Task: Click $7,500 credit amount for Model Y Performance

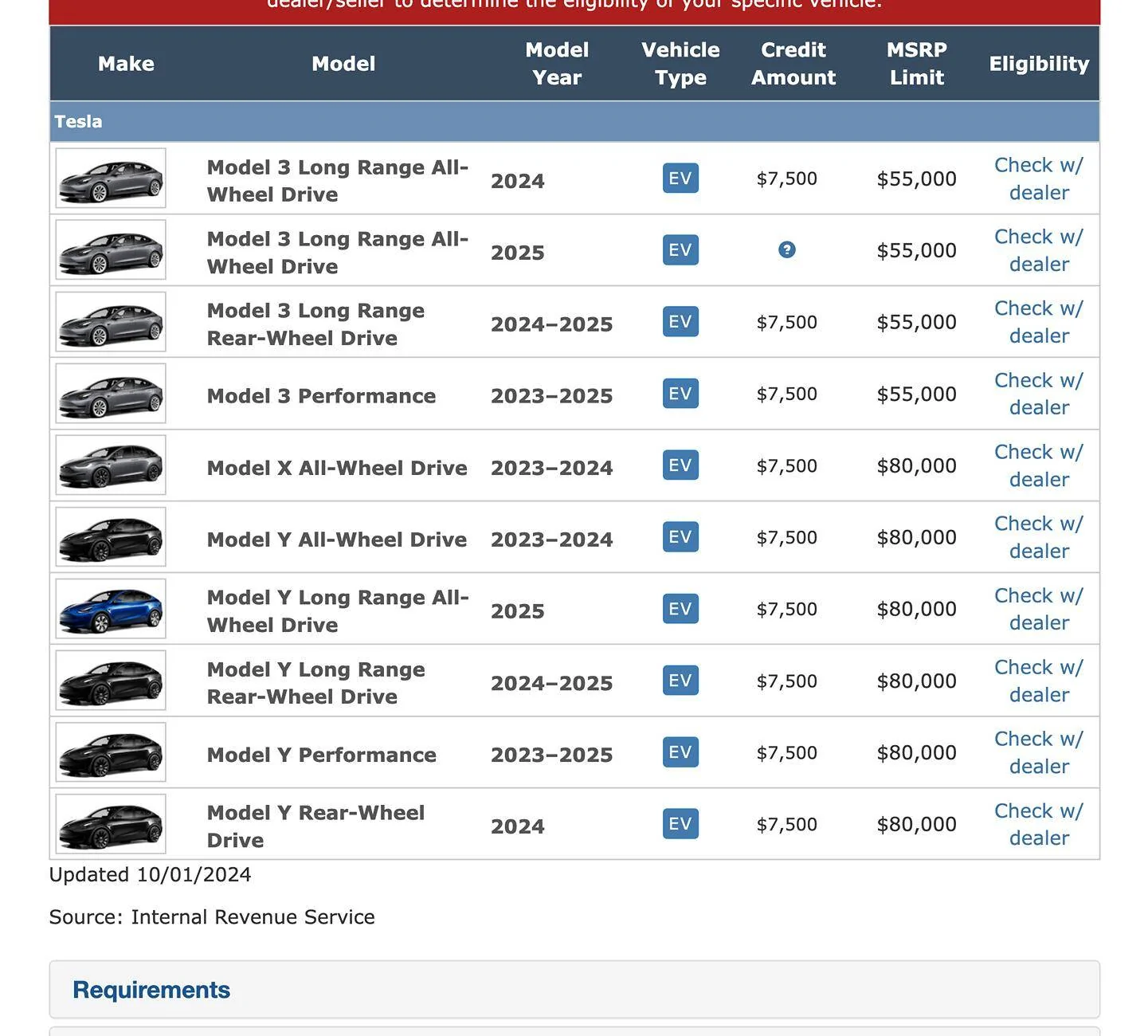Action: [x=786, y=752]
